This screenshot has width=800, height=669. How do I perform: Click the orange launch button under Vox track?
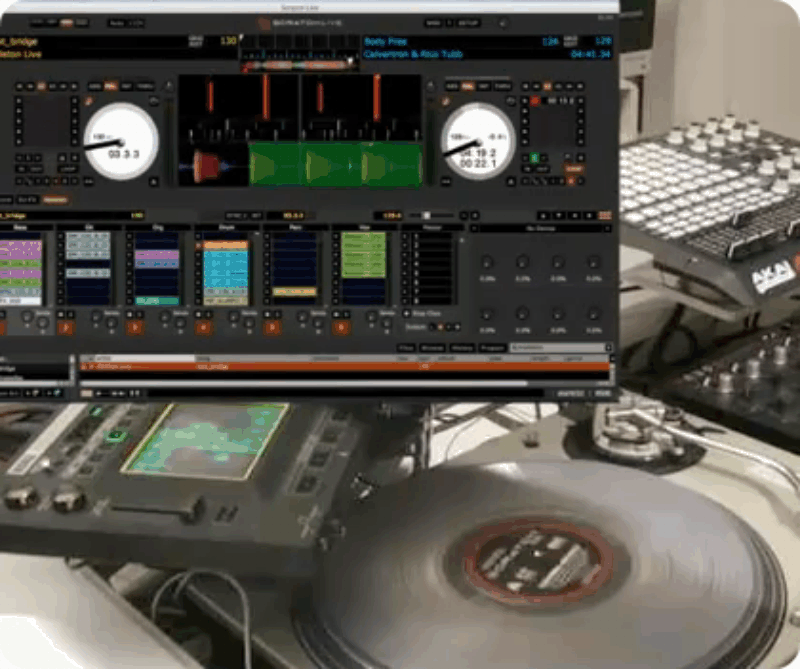pyautogui.click(x=342, y=326)
